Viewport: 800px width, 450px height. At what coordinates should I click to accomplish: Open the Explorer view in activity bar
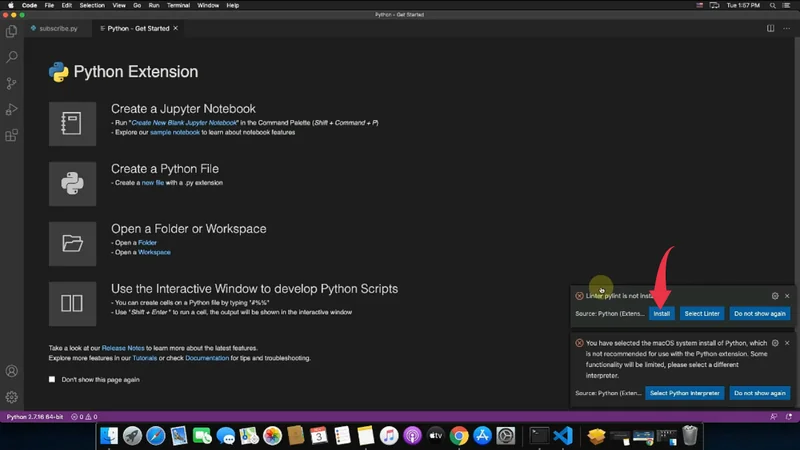[x=12, y=32]
